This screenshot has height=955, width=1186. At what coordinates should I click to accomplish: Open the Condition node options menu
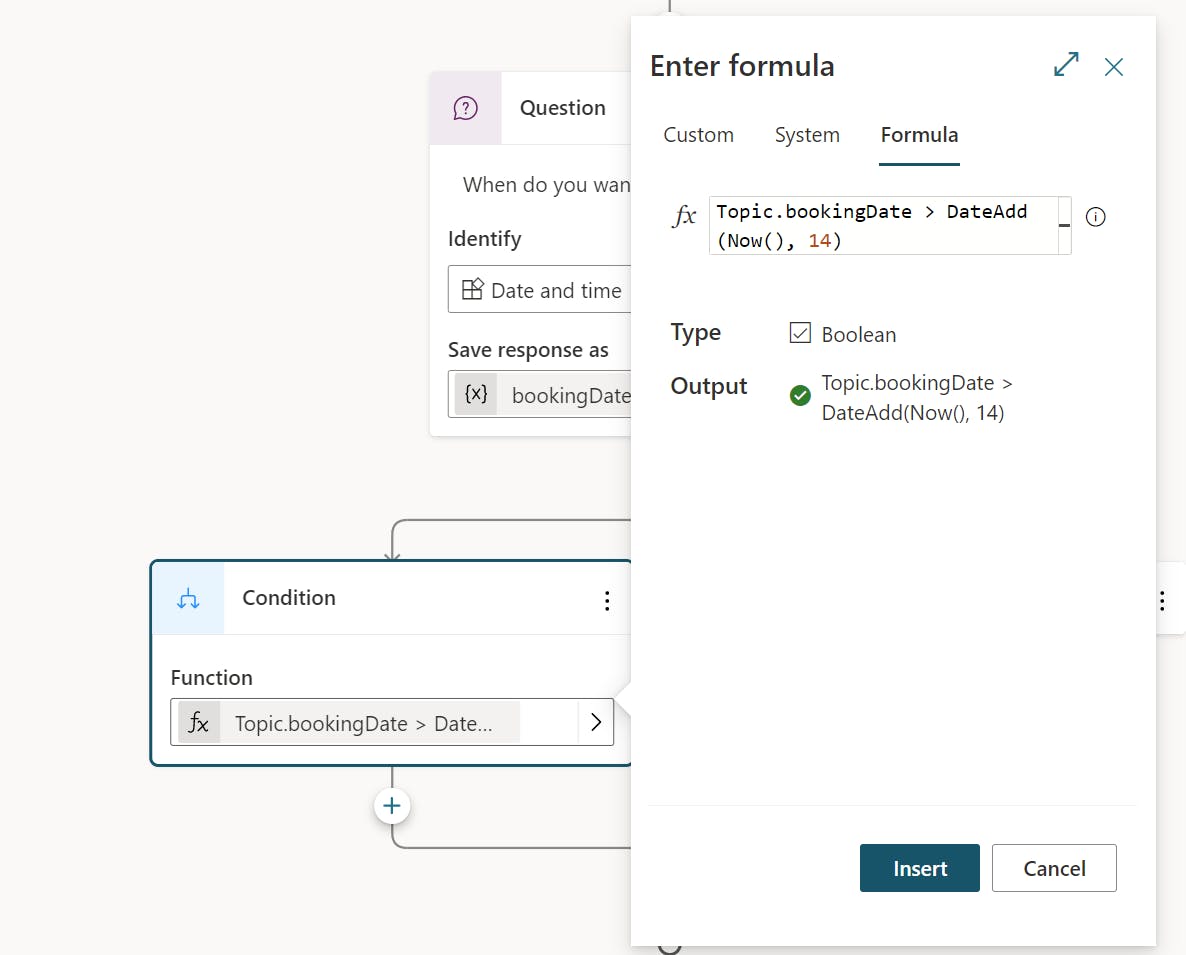coord(607,599)
